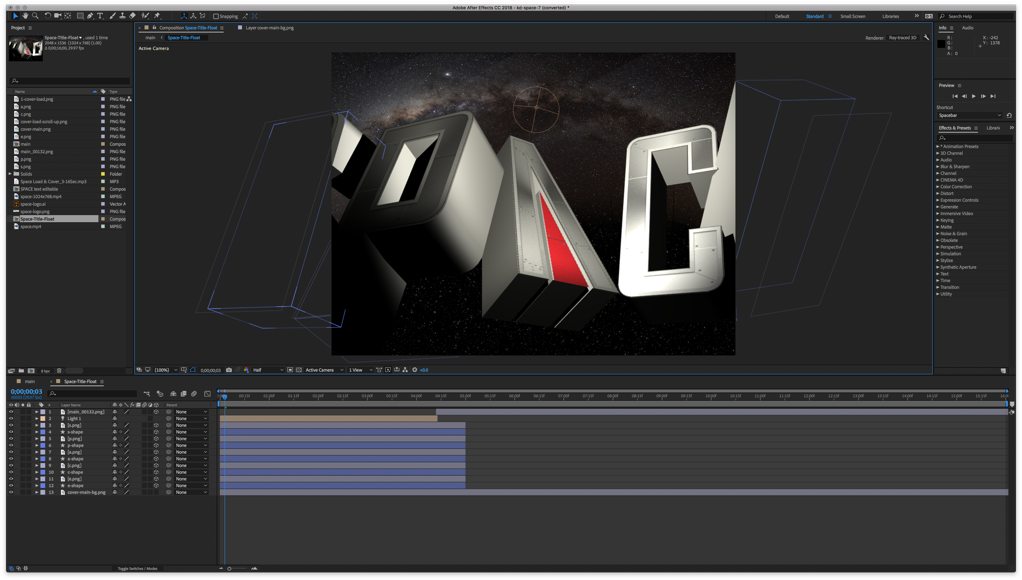Viewport: 1022px width, 580px height.
Task: Take a snapshot with the camera icon
Action: [x=229, y=370]
